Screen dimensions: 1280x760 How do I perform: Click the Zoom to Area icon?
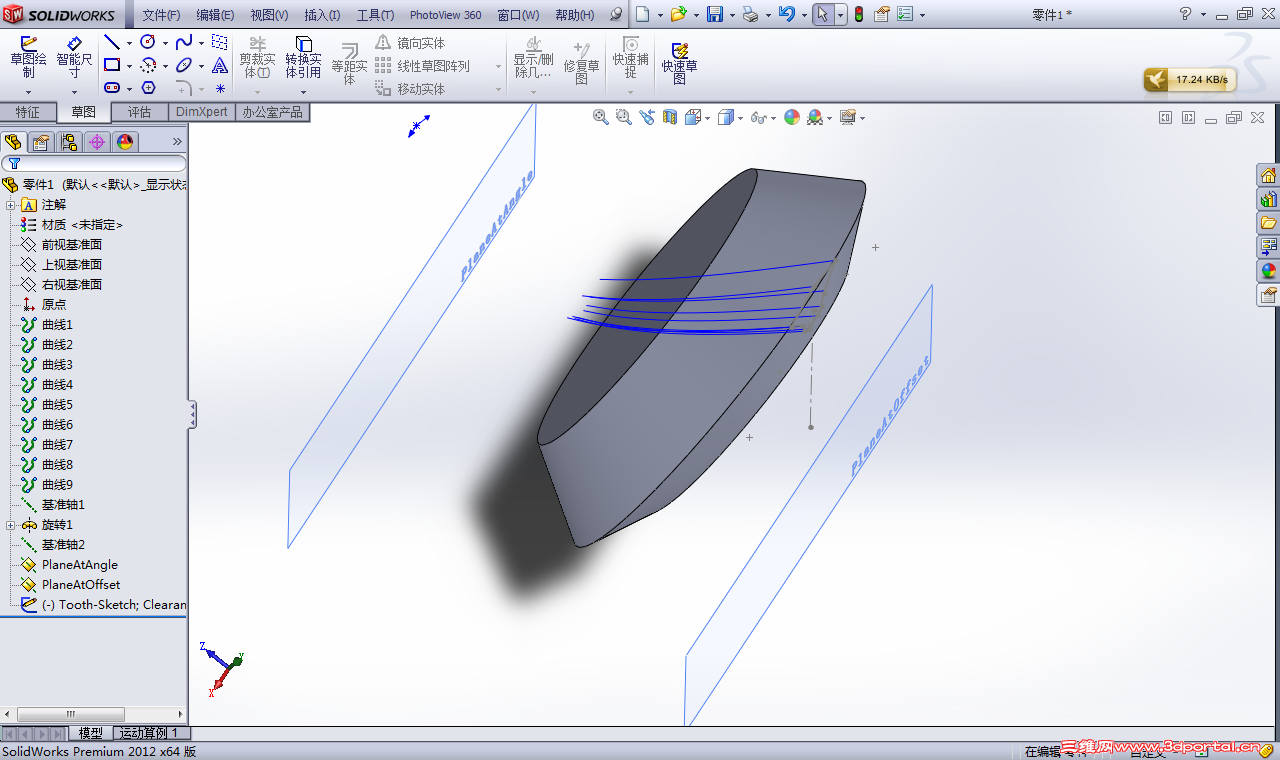pos(623,117)
